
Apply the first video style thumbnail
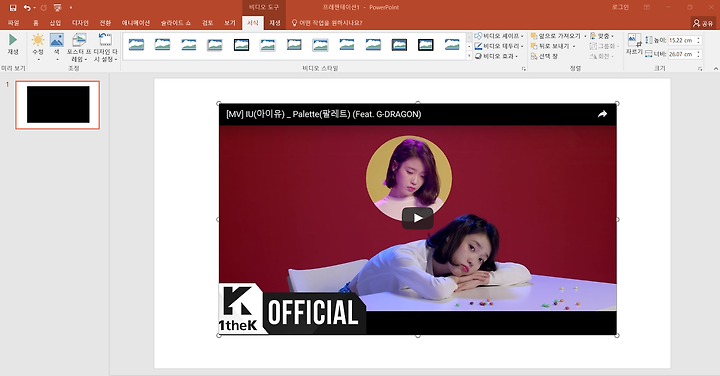(136, 45)
